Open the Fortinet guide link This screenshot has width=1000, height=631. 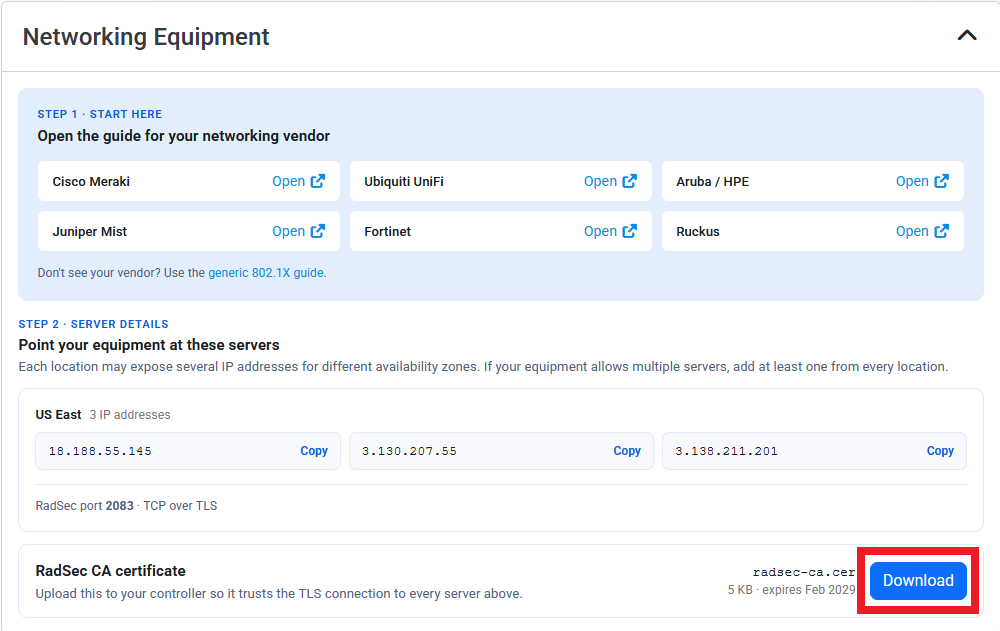pyautogui.click(x=600, y=231)
